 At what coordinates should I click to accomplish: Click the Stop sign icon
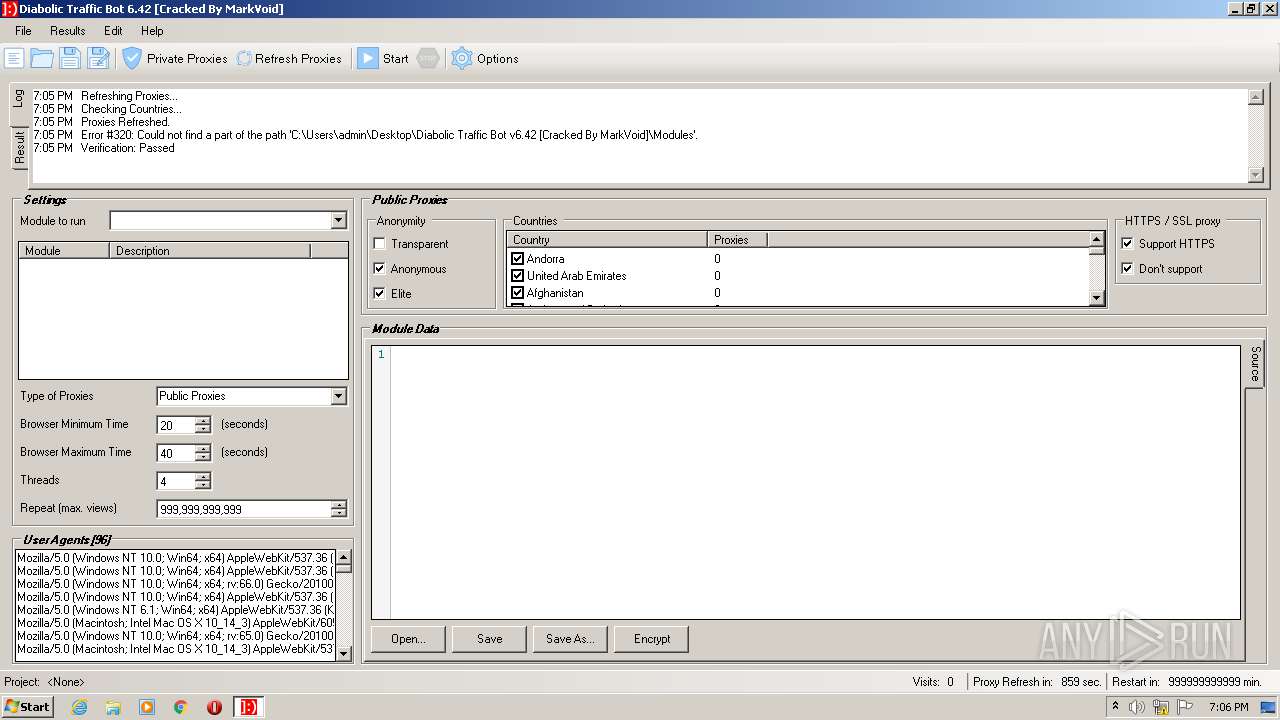click(x=428, y=58)
